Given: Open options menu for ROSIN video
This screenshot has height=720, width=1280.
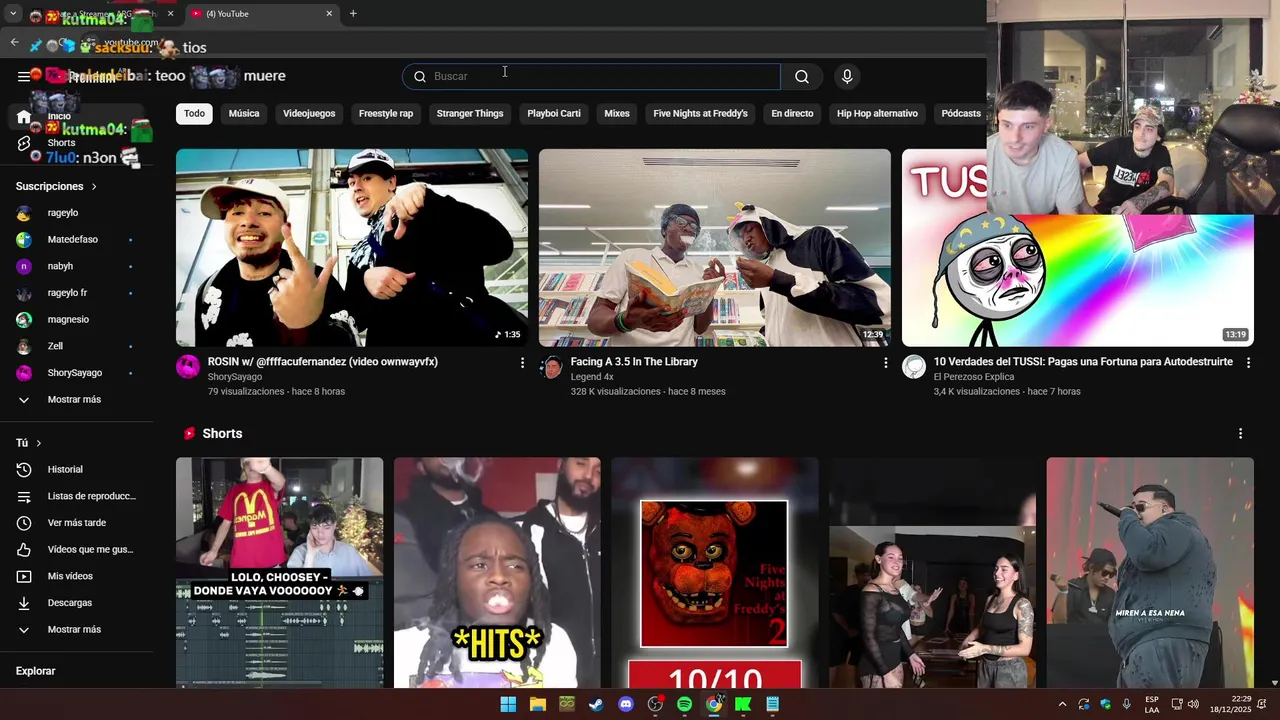Looking at the screenshot, I should point(522,363).
